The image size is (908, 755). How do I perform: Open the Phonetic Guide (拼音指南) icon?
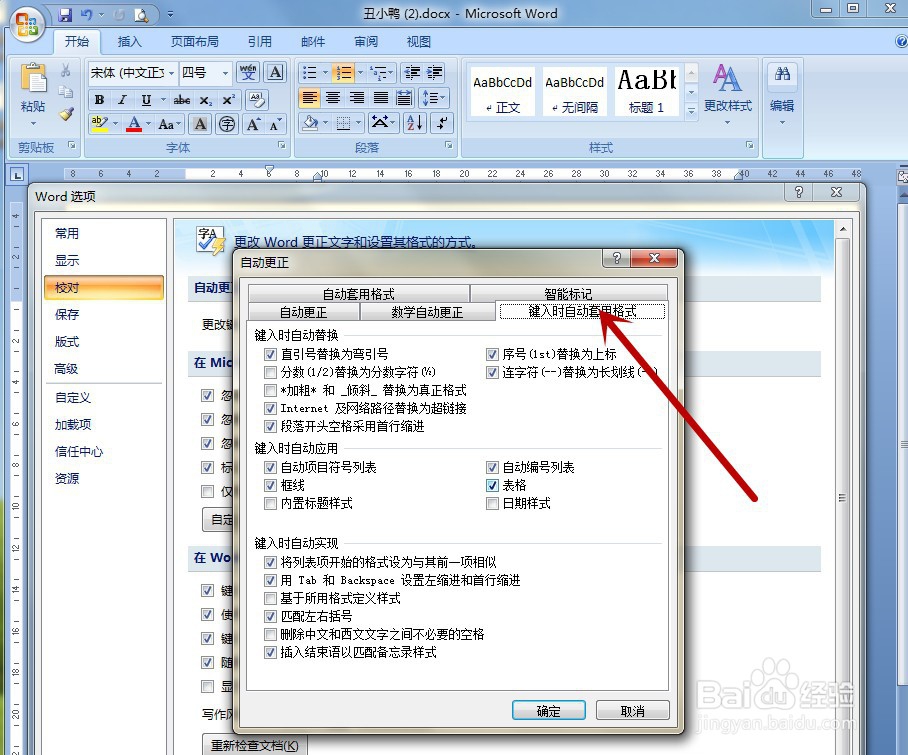[247, 73]
